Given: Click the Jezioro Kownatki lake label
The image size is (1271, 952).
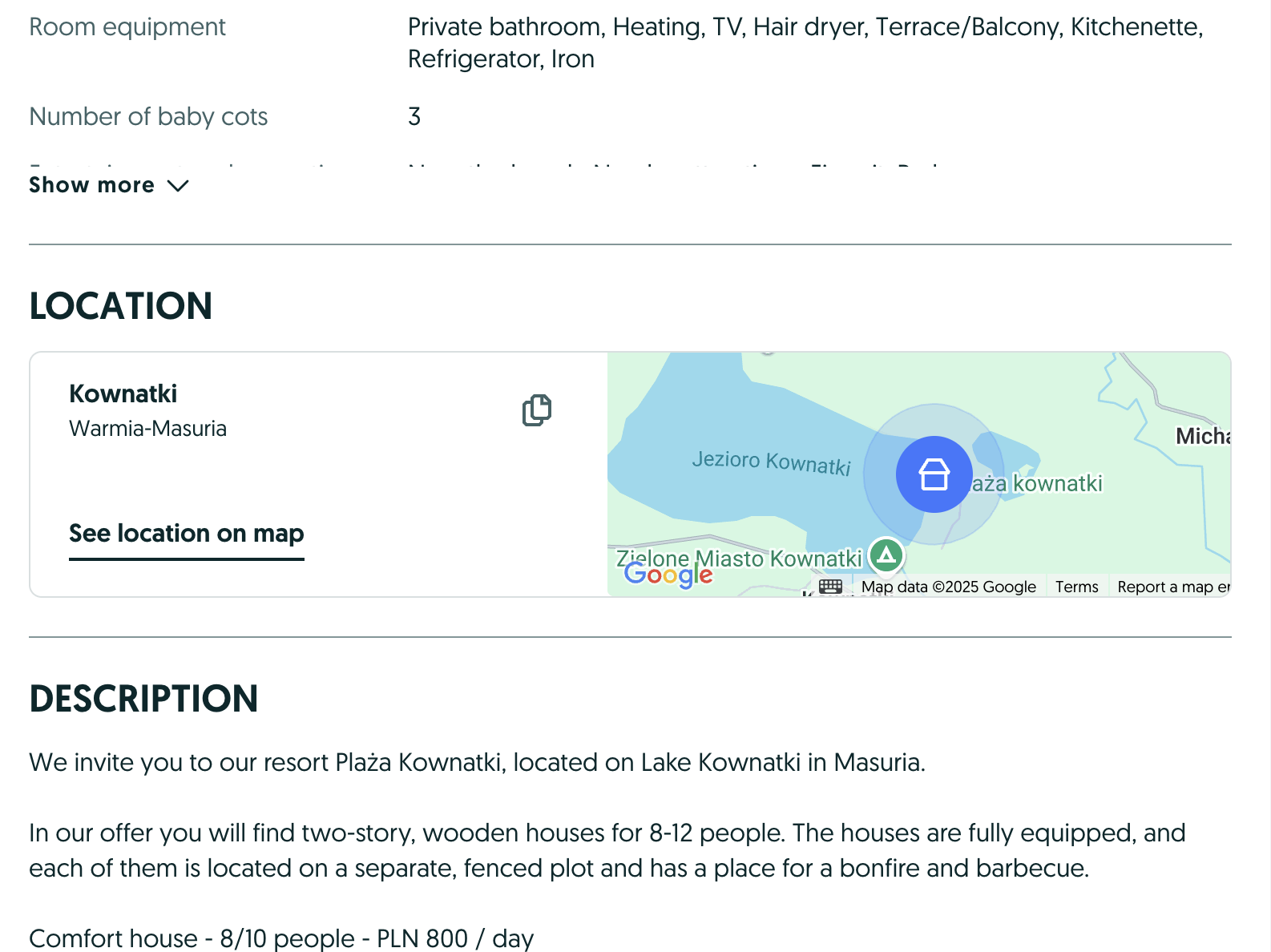Looking at the screenshot, I should pos(771,462).
